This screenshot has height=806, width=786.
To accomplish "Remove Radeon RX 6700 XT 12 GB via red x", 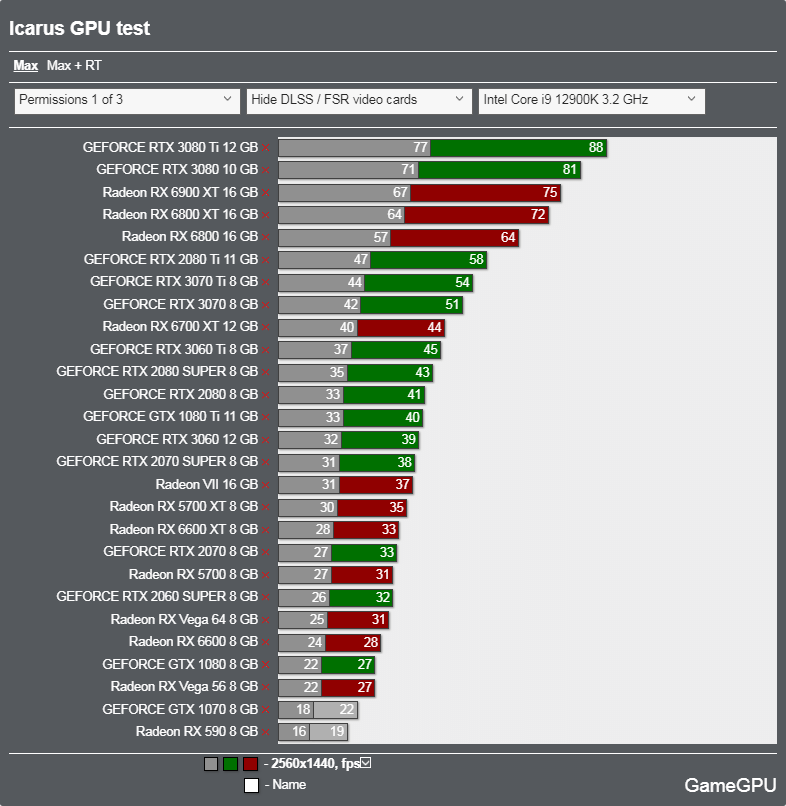I will tap(266, 327).
